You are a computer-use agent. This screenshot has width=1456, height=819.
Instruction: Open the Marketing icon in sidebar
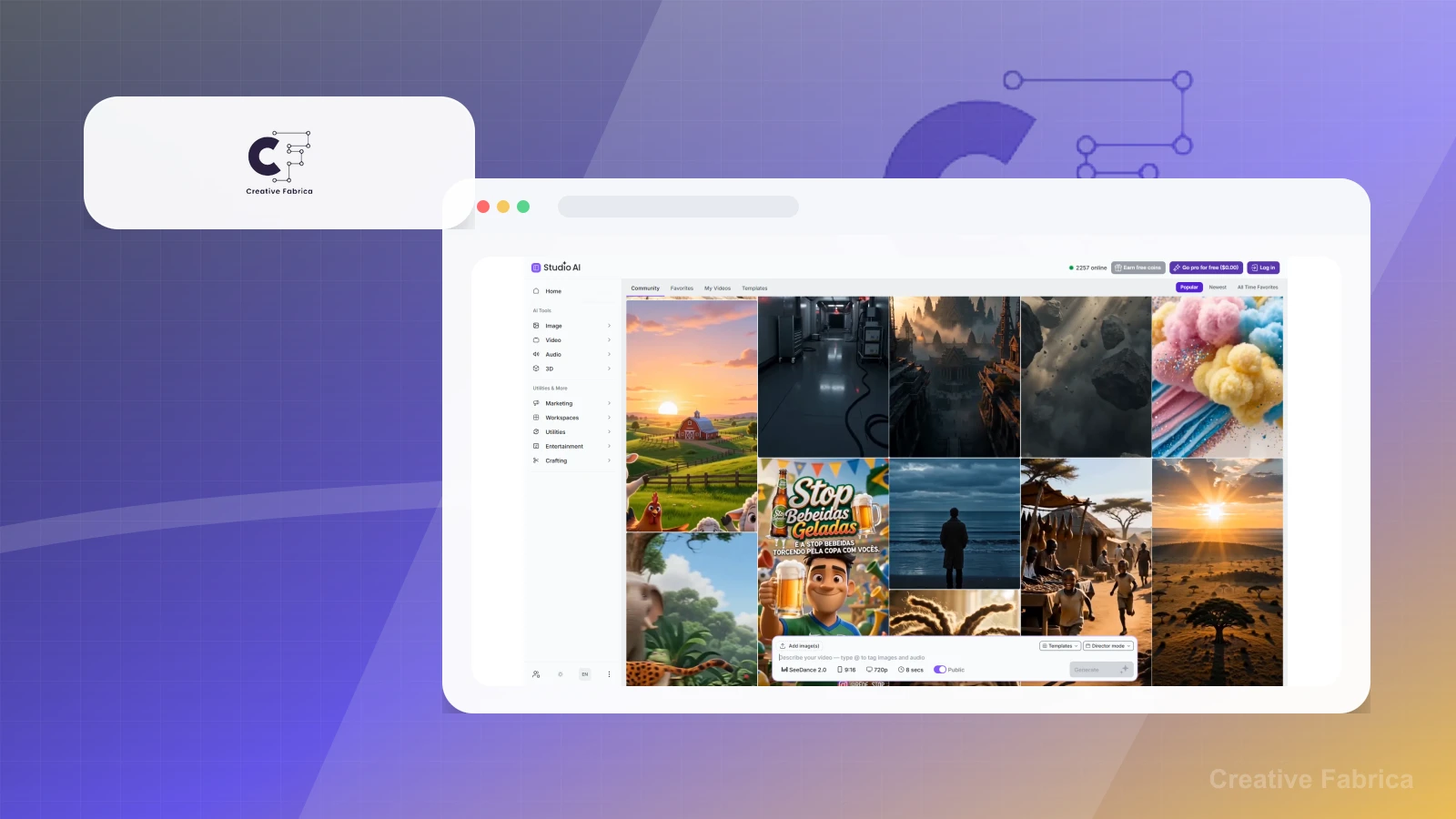coord(536,403)
